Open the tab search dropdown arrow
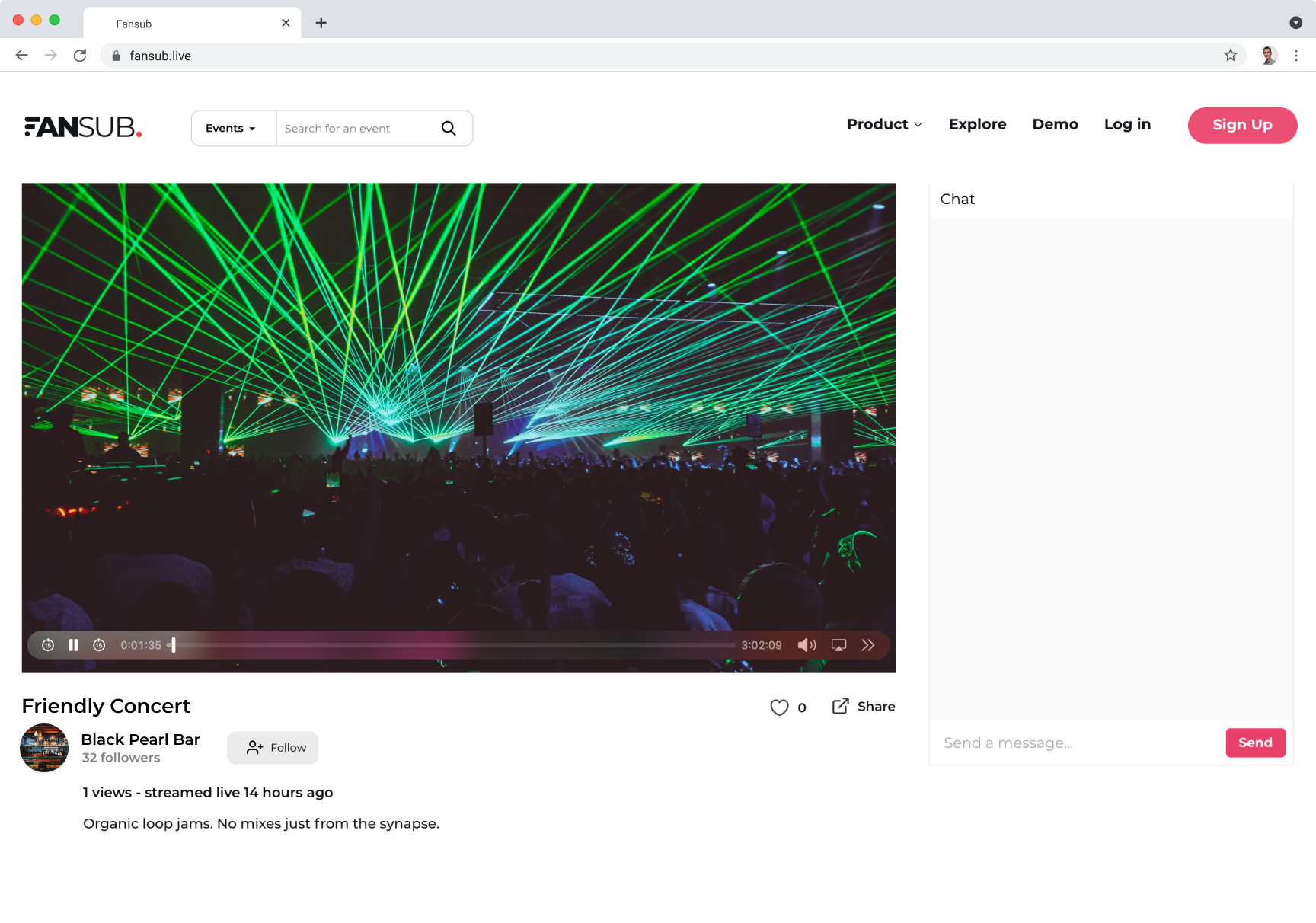This screenshot has width=1316, height=923. point(1295,23)
